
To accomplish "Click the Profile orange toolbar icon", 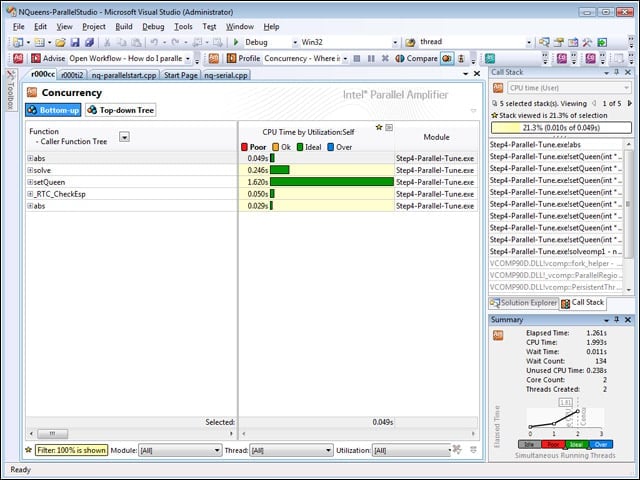I will pos(231,58).
